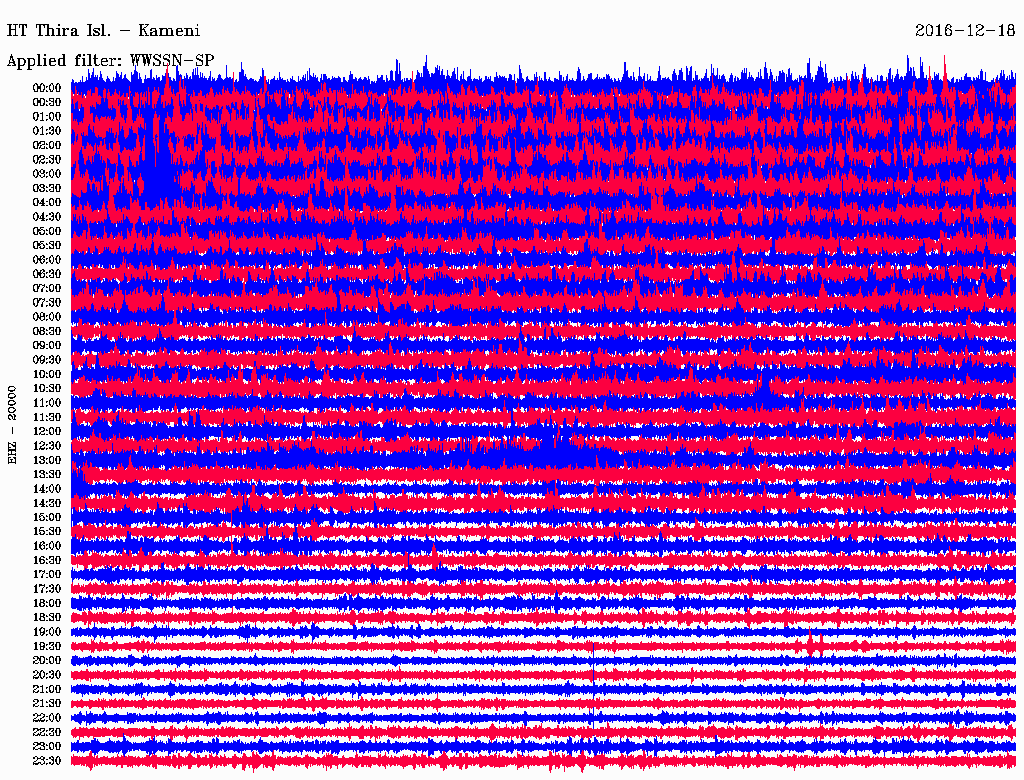
Task: Click the '06:00' time label
Action: [x=47, y=259]
